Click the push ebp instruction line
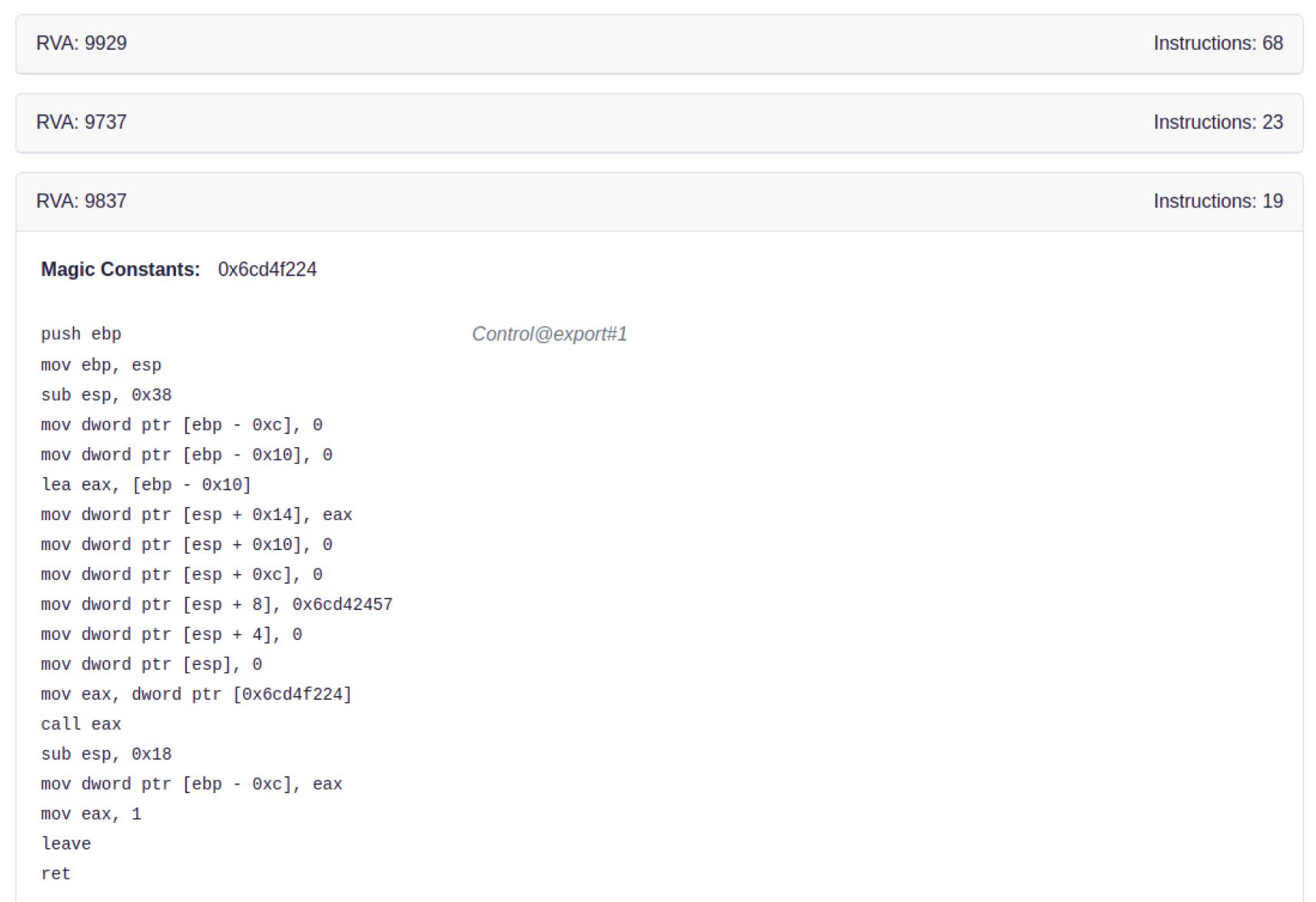The width and height of the screenshot is (1316, 902). 81,334
